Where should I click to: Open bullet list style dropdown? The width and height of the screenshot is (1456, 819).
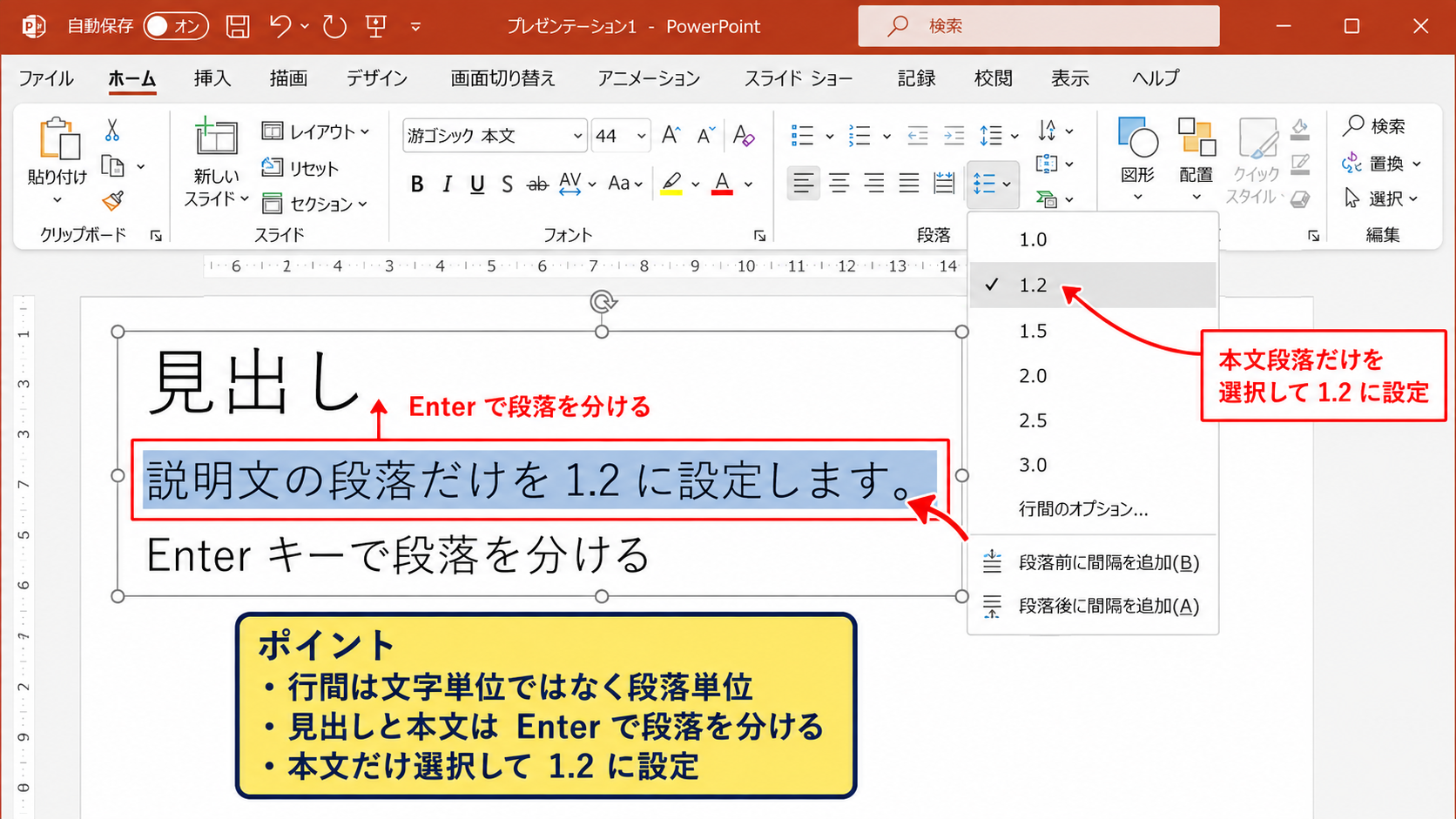(x=830, y=136)
